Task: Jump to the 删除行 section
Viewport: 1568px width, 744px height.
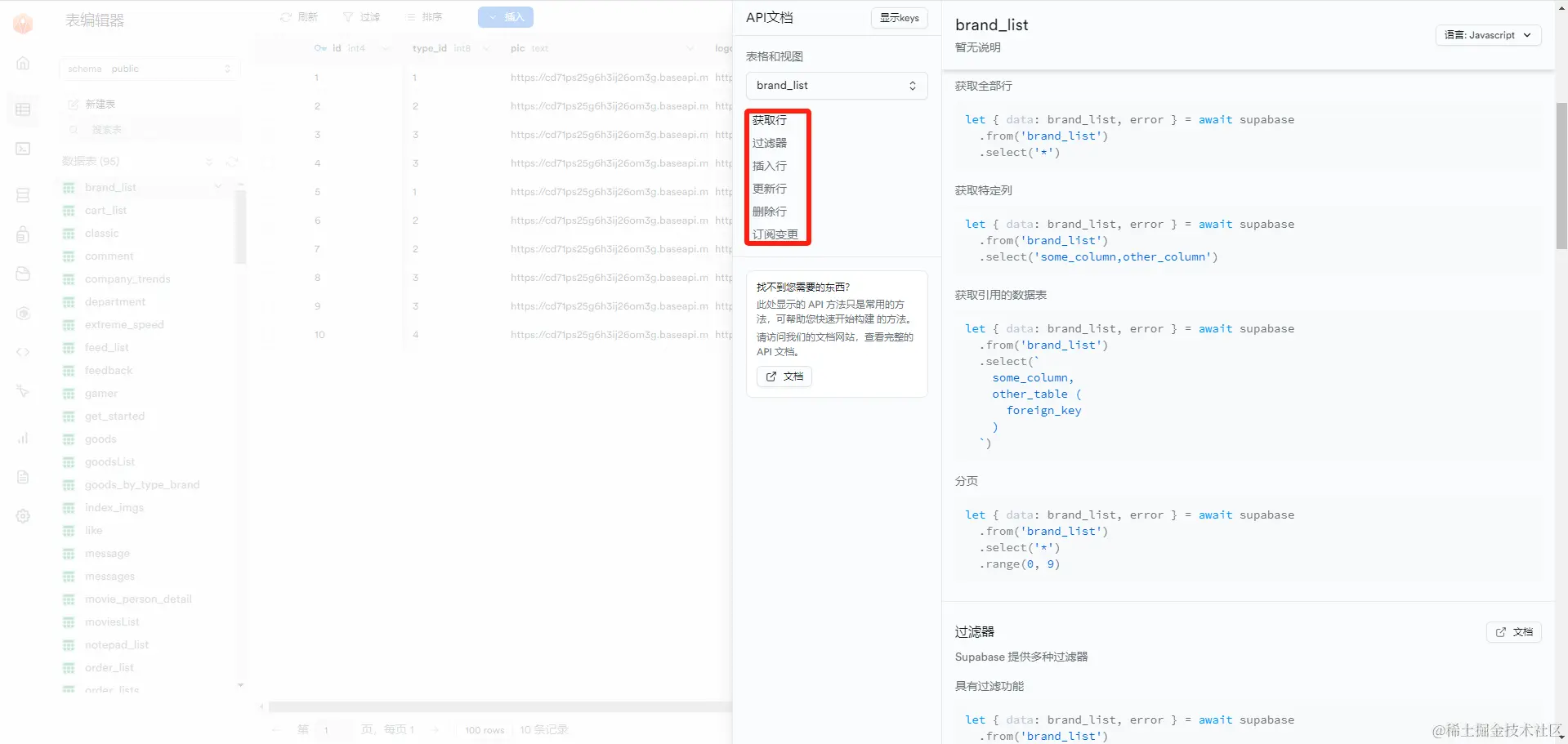Action: 770,212
